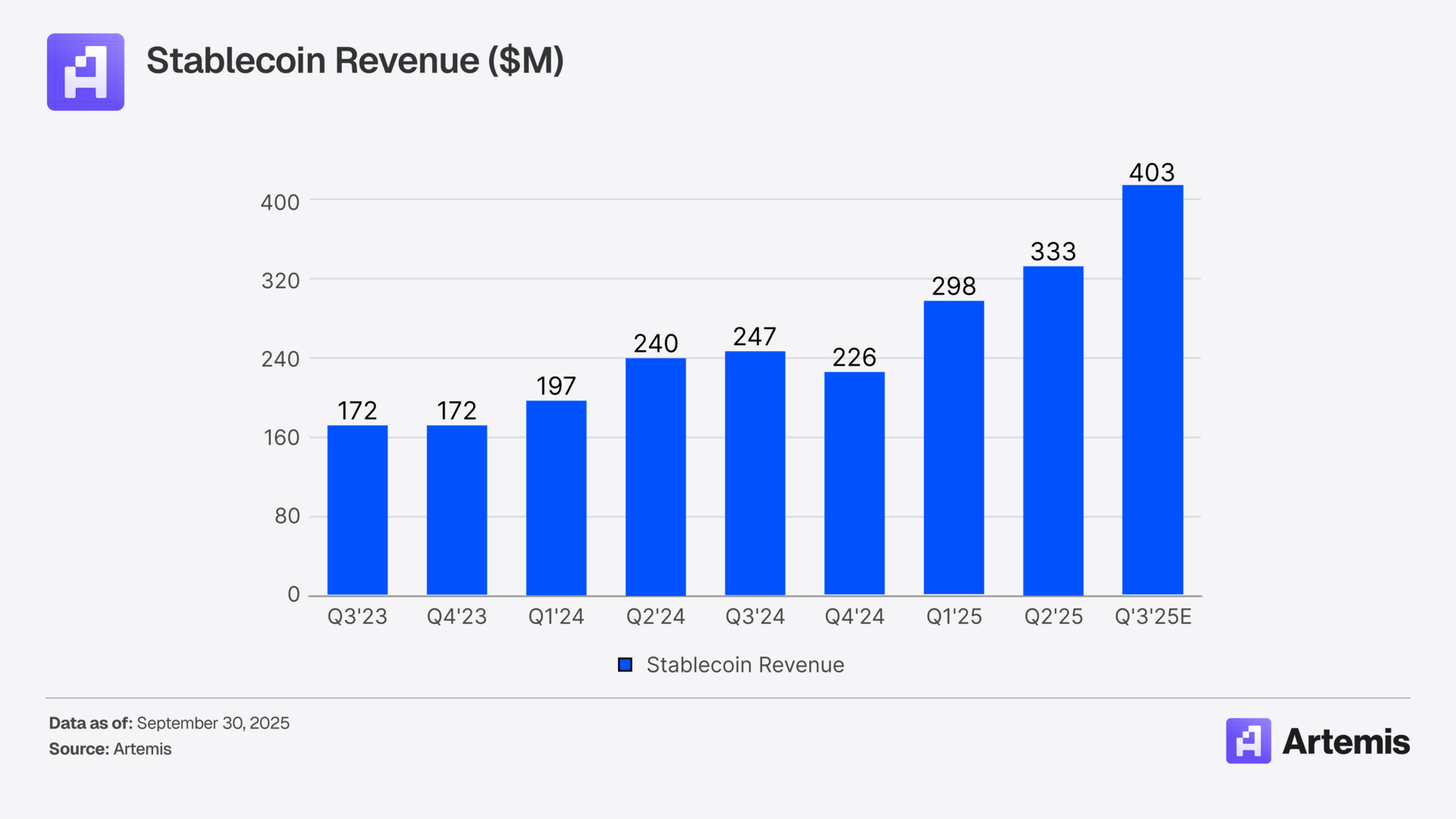Select the Q3'24 bar labeled 247
This screenshot has width=1456, height=819.
[x=755, y=473]
